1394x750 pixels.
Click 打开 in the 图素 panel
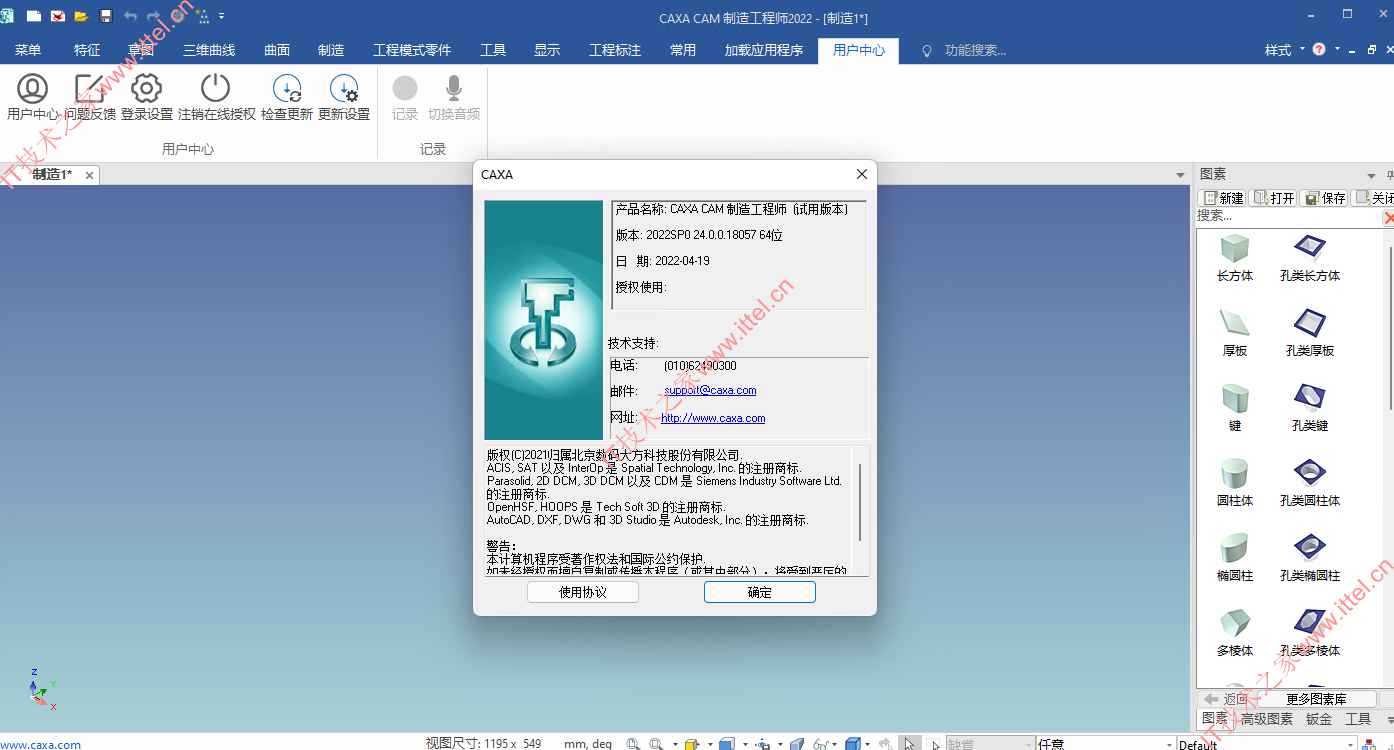click(1274, 198)
